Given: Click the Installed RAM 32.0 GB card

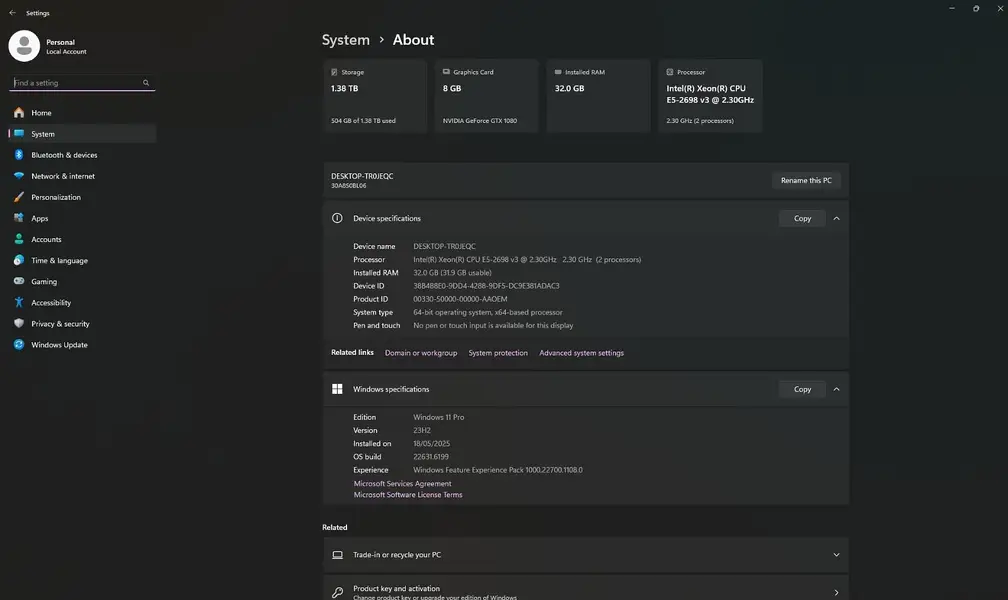Looking at the screenshot, I should click(598, 96).
